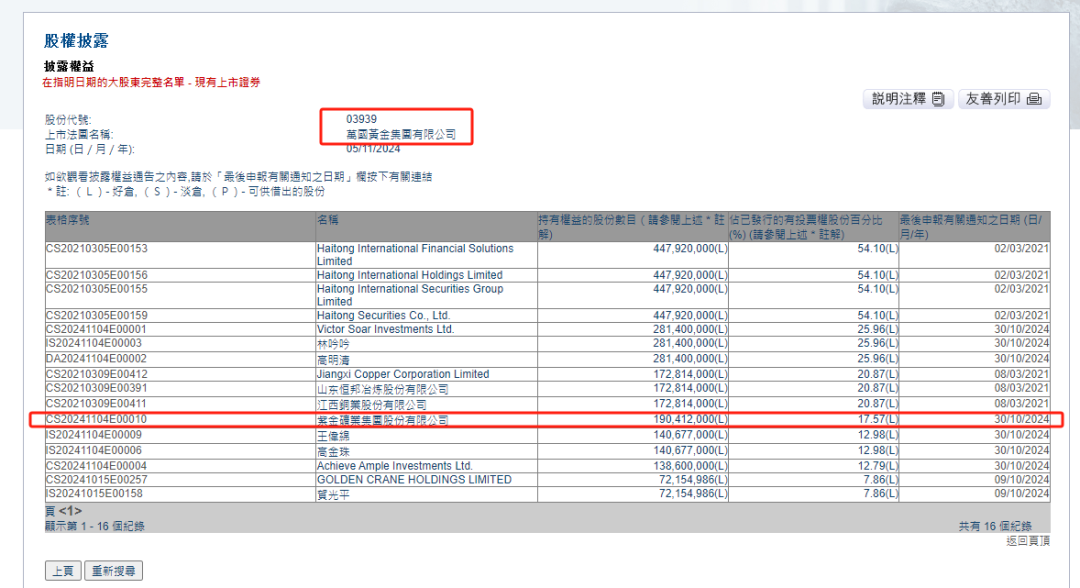1080x588 pixels.
Task: Click notice date 02/03/2021 for Haitong Securities Co.
Action: tap(1021, 315)
